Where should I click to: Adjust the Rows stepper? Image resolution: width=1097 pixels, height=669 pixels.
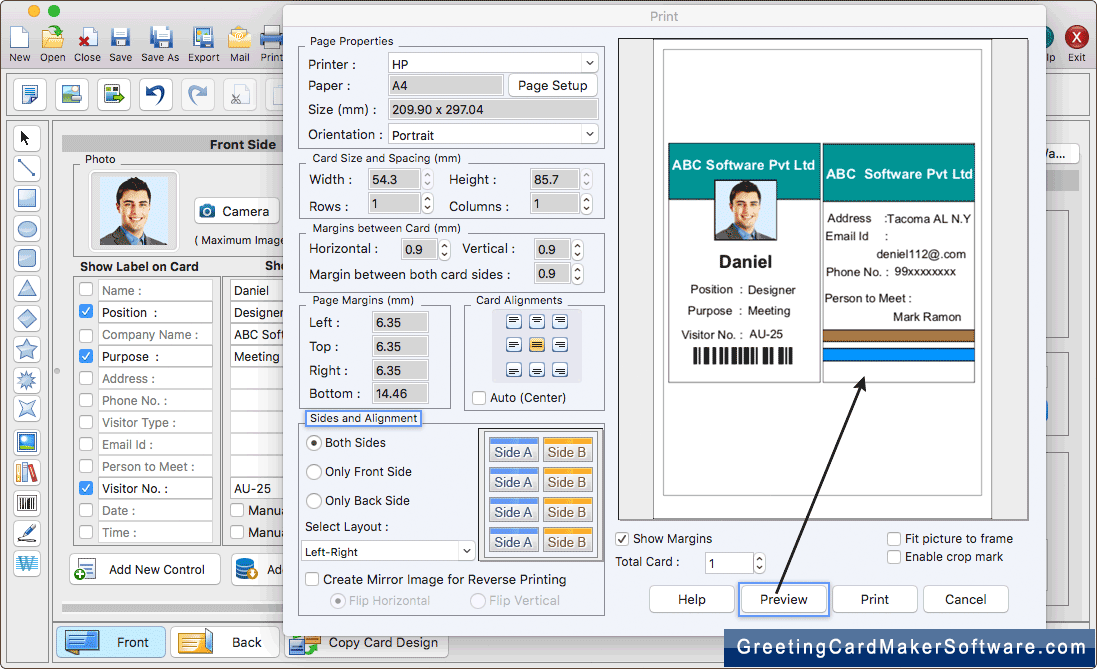click(x=427, y=204)
